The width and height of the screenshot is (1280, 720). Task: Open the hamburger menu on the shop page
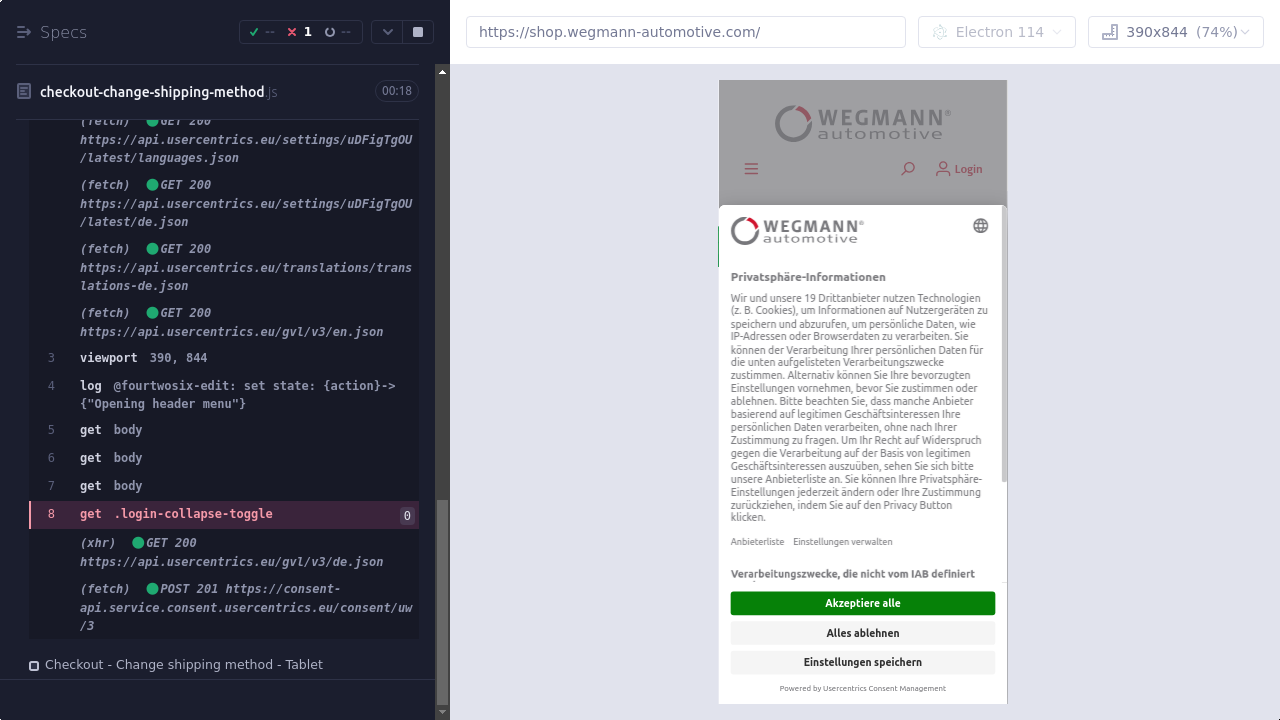(751, 169)
